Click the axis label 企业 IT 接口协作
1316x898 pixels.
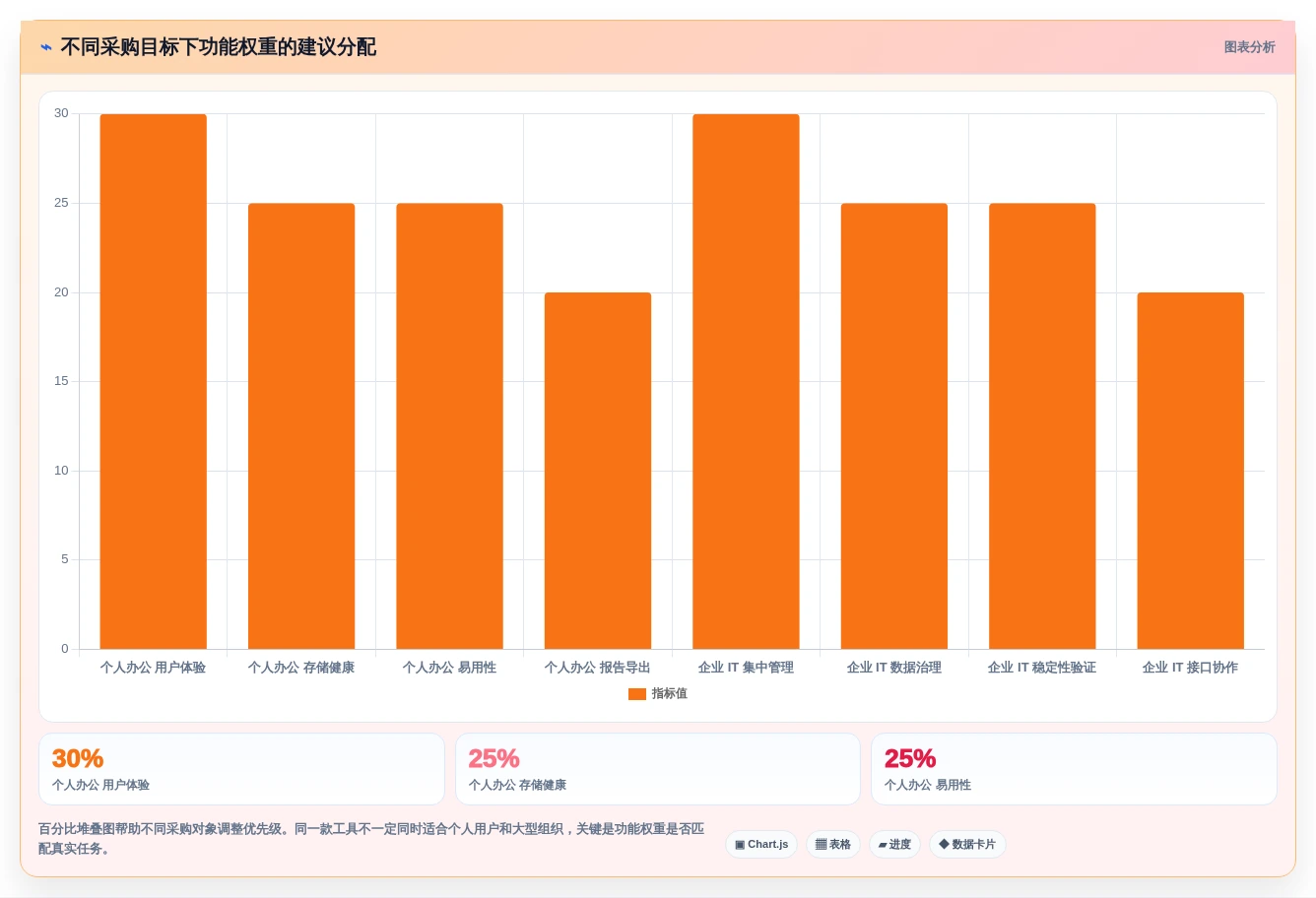click(1191, 668)
